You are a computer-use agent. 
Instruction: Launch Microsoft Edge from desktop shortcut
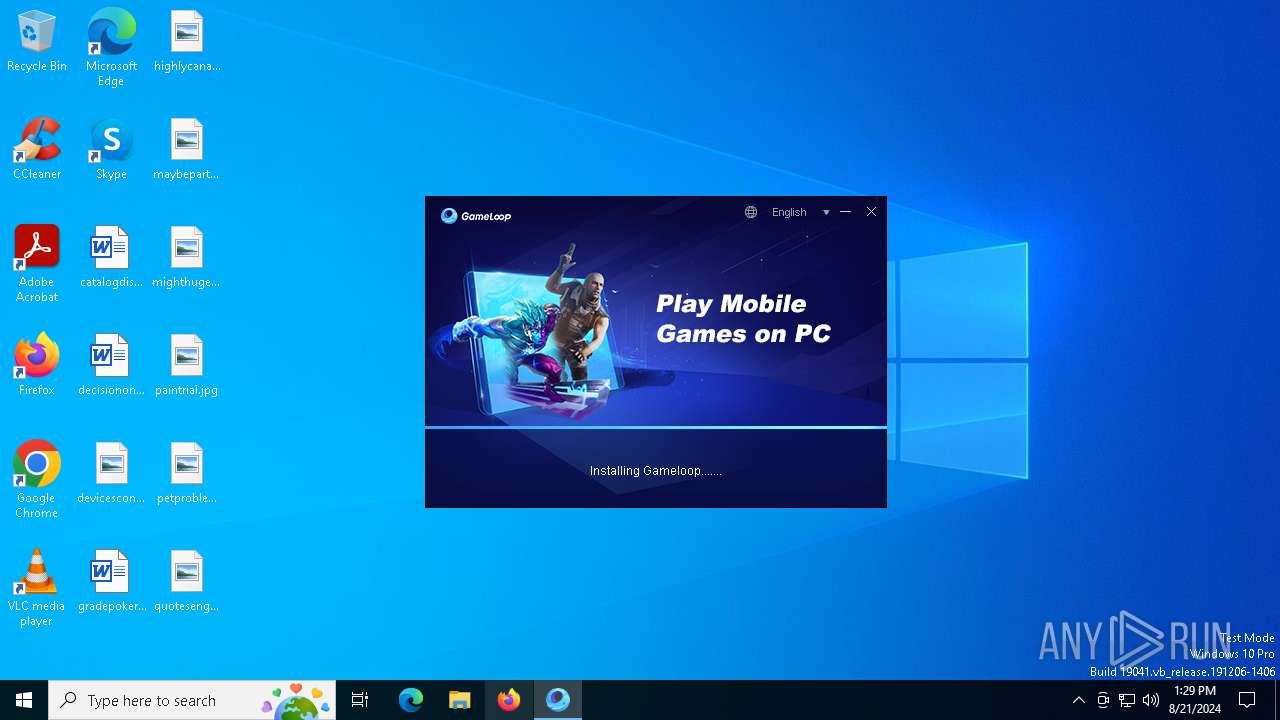(111, 48)
